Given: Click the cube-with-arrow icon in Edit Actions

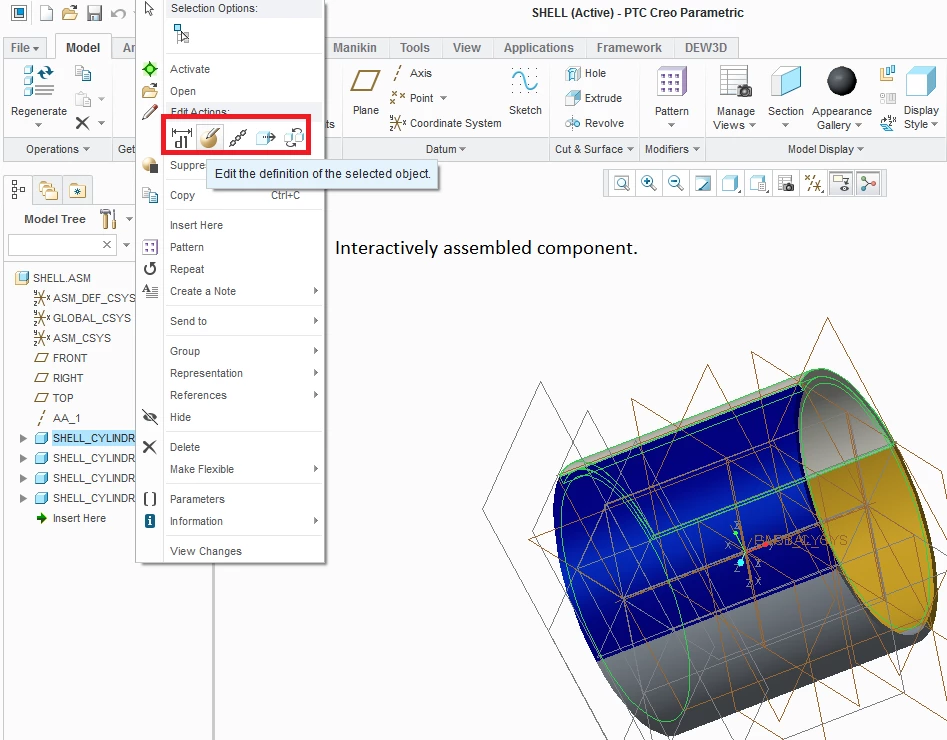Looking at the screenshot, I should [266, 138].
